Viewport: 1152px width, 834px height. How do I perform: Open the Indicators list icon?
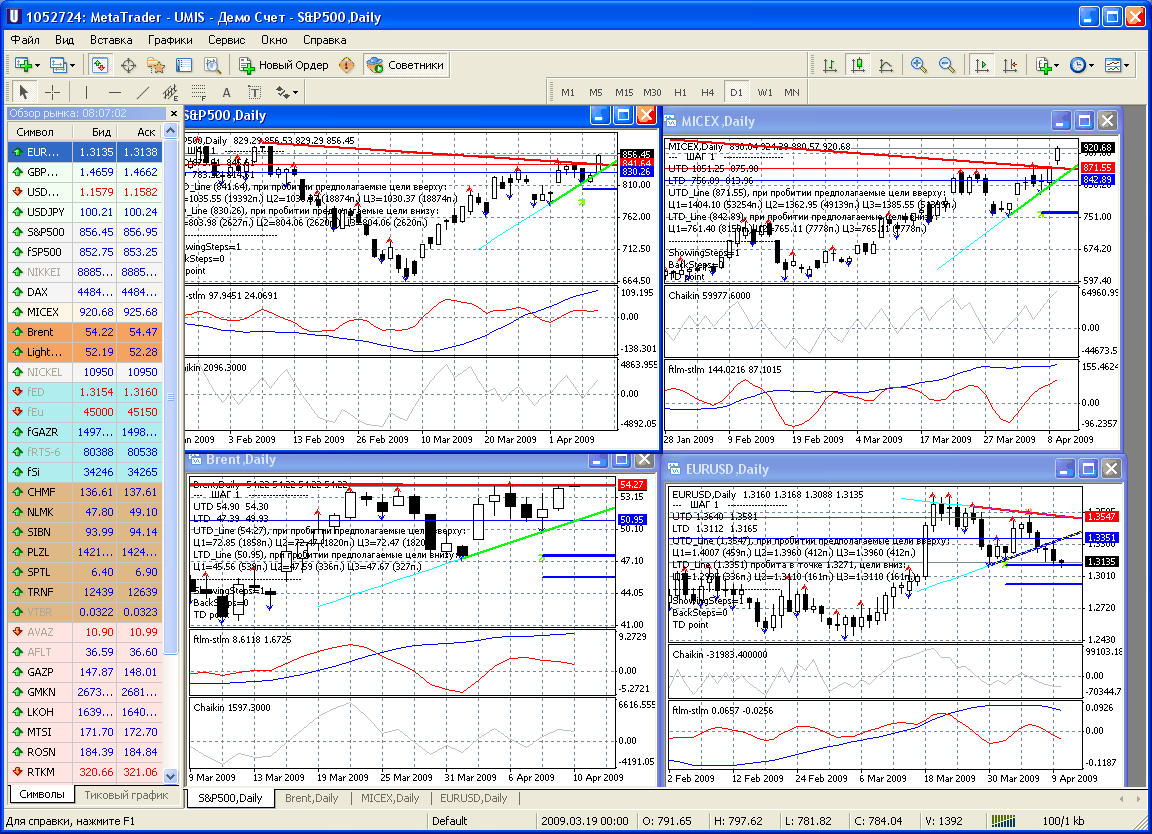(x=1043, y=65)
